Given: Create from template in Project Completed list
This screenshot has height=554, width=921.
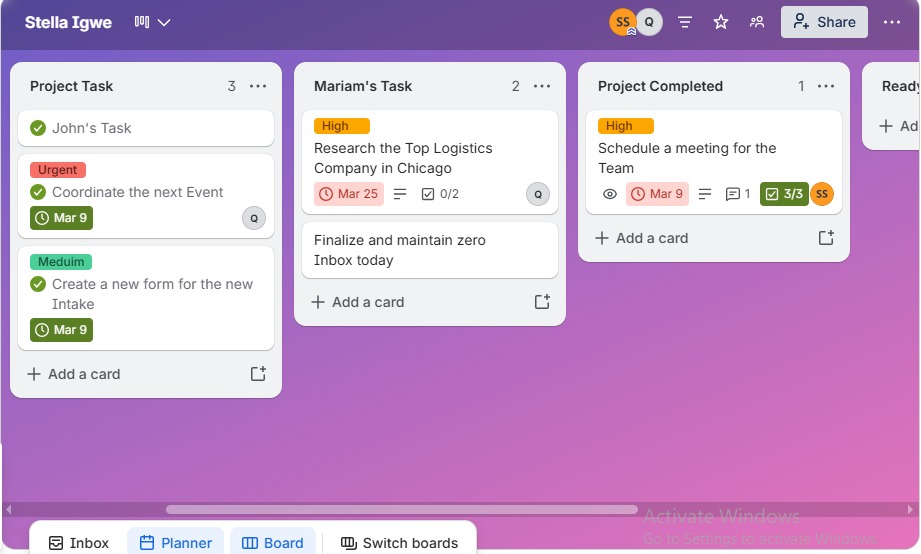Looking at the screenshot, I should (826, 237).
